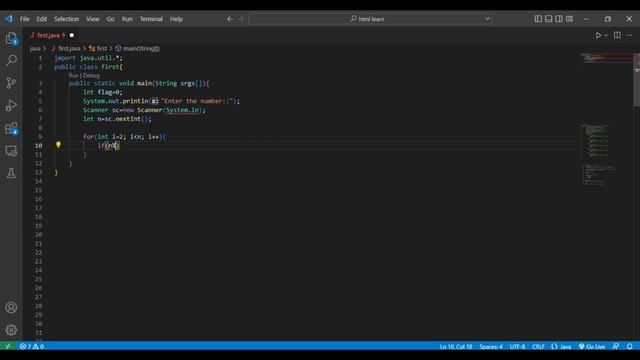Open the Customize Layout icon
Viewport: 640px width, 360px height.
(569, 19)
